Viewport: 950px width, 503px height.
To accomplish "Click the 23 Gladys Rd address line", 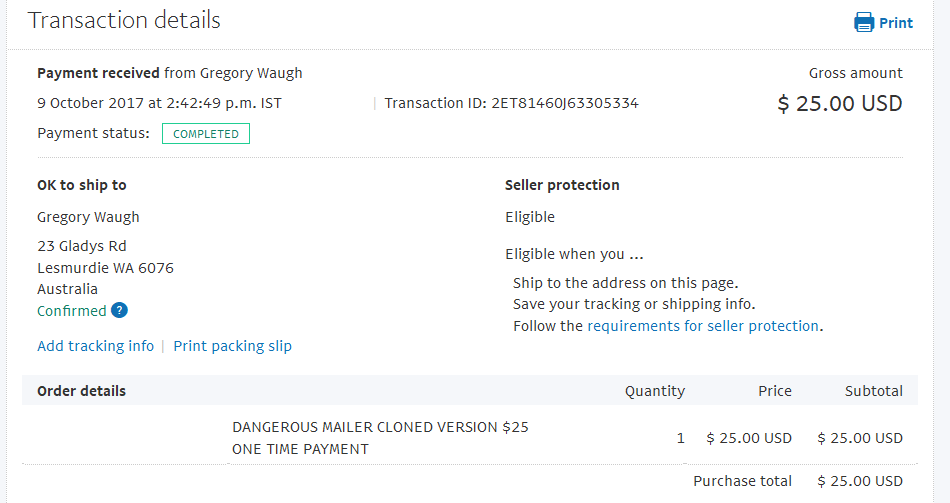I will coord(82,246).
